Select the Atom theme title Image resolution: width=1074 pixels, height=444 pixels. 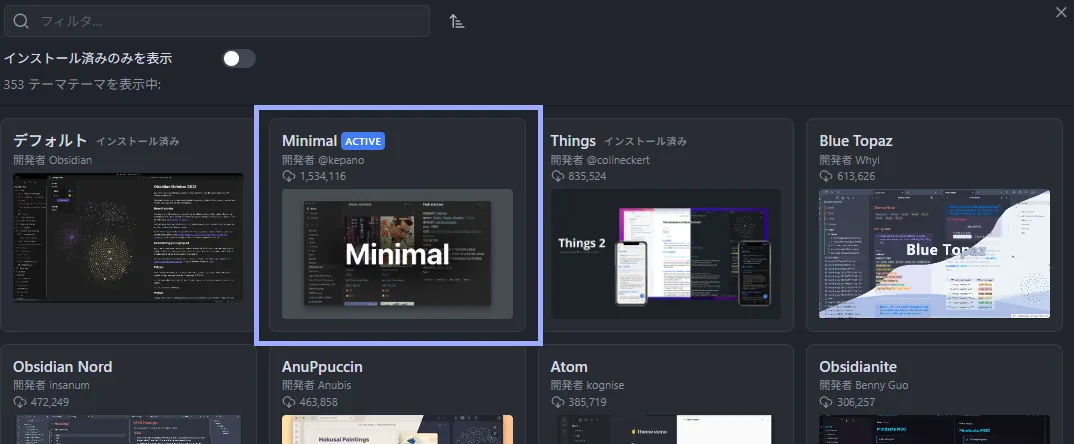[x=569, y=367]
